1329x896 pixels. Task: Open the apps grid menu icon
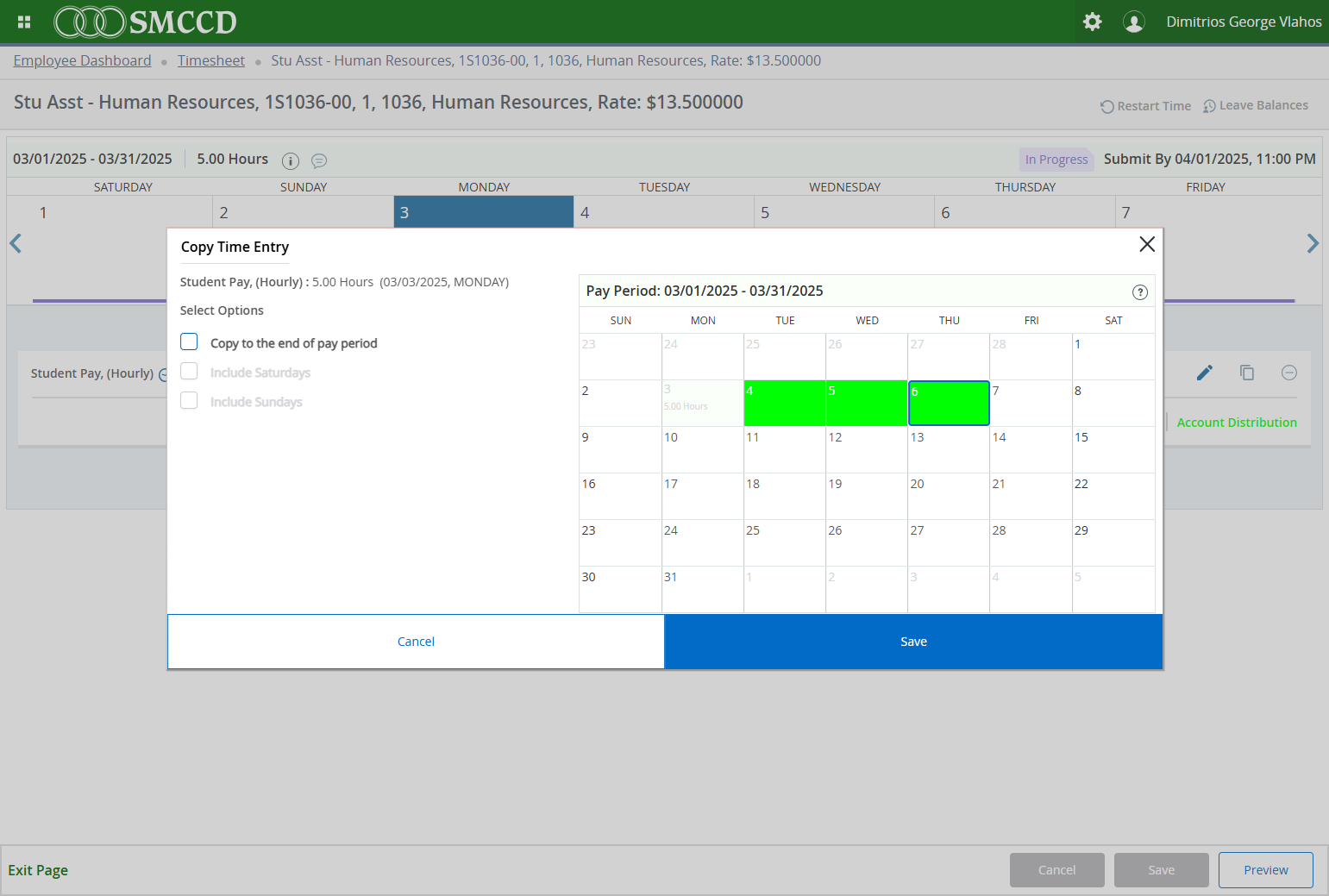[24, 22]
